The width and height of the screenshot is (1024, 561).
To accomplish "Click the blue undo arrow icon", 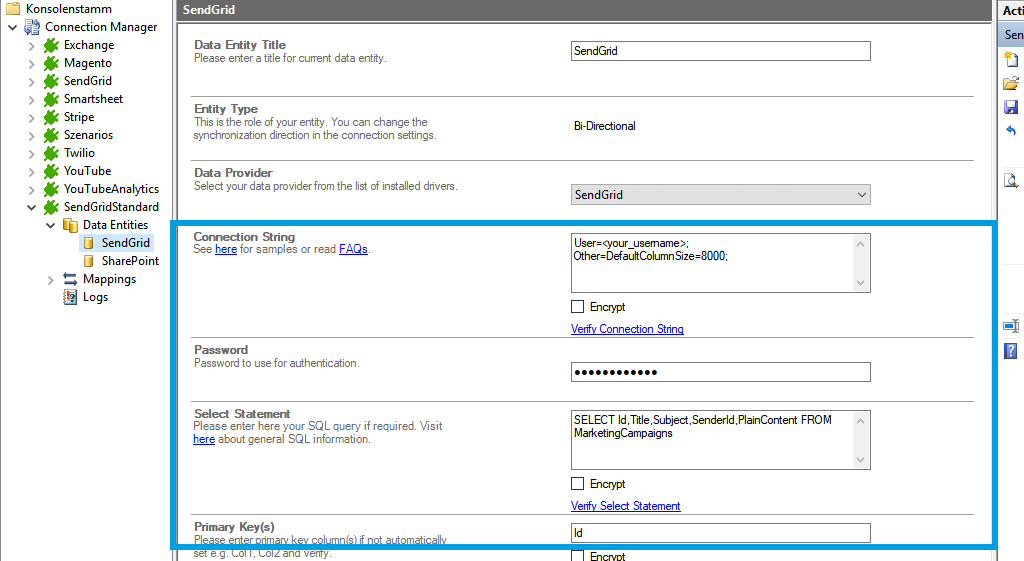I will [x=1011, y=131].
